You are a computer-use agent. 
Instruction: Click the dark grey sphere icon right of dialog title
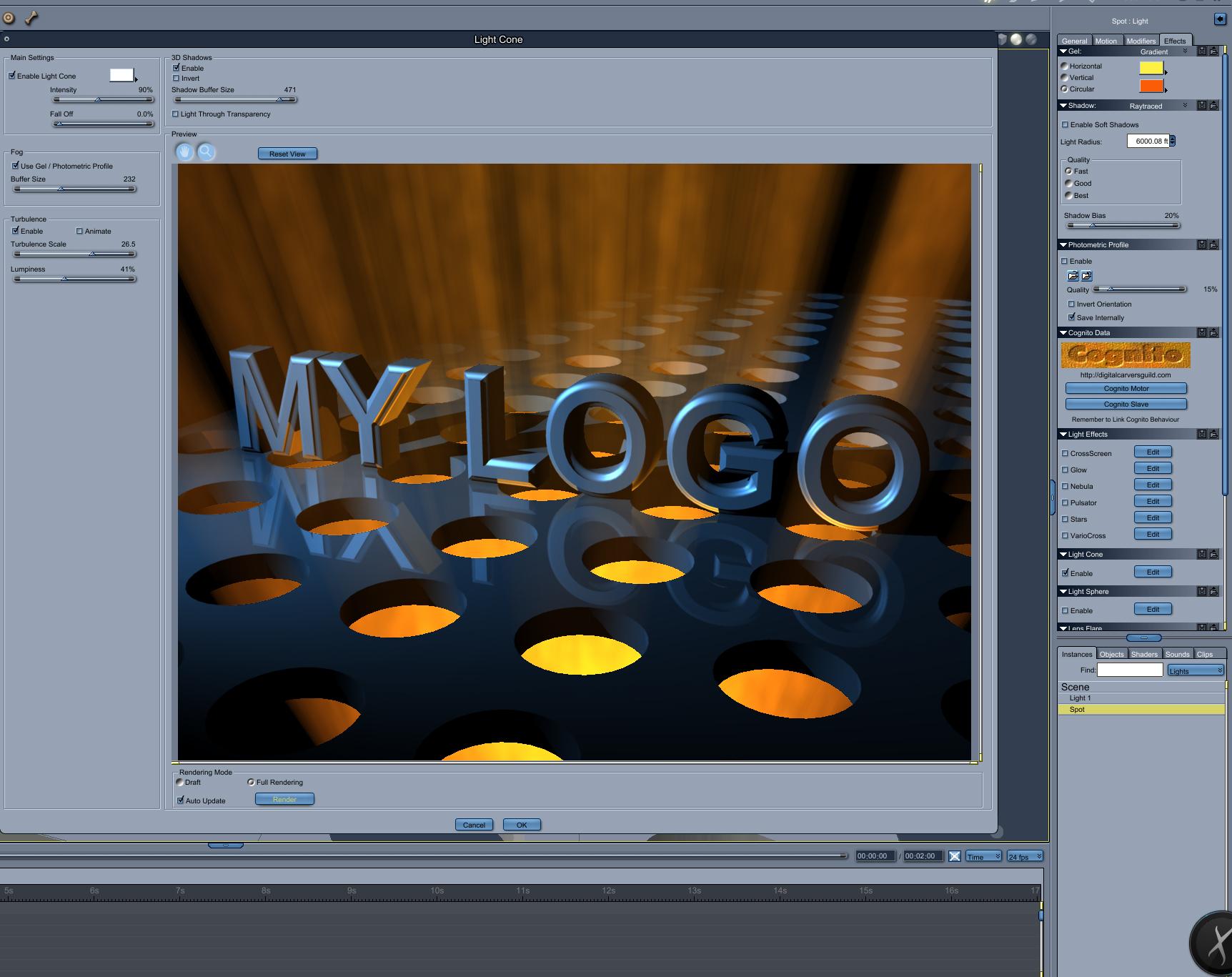click(1031, 39)
